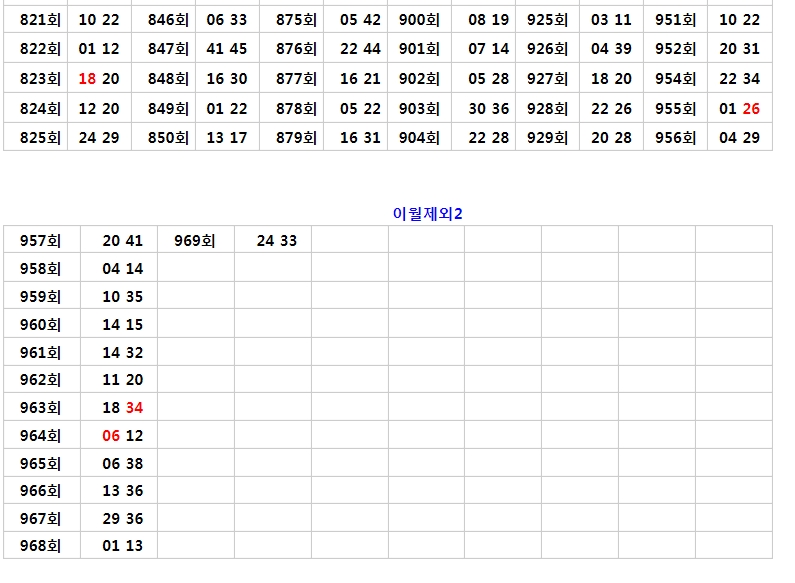This screenshot has width=795, height=583.
Task: Click the 06 12 cell beside 964회
Action: pos(123,436)
